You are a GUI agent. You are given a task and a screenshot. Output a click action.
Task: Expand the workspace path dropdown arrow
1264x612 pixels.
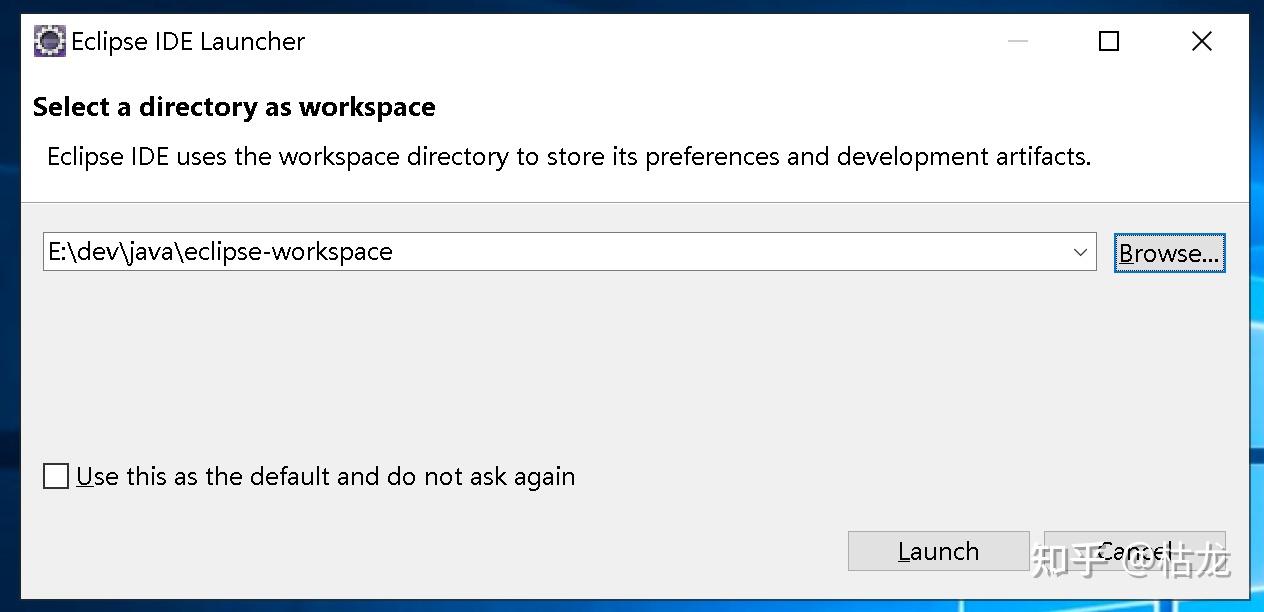[1080, 252]
